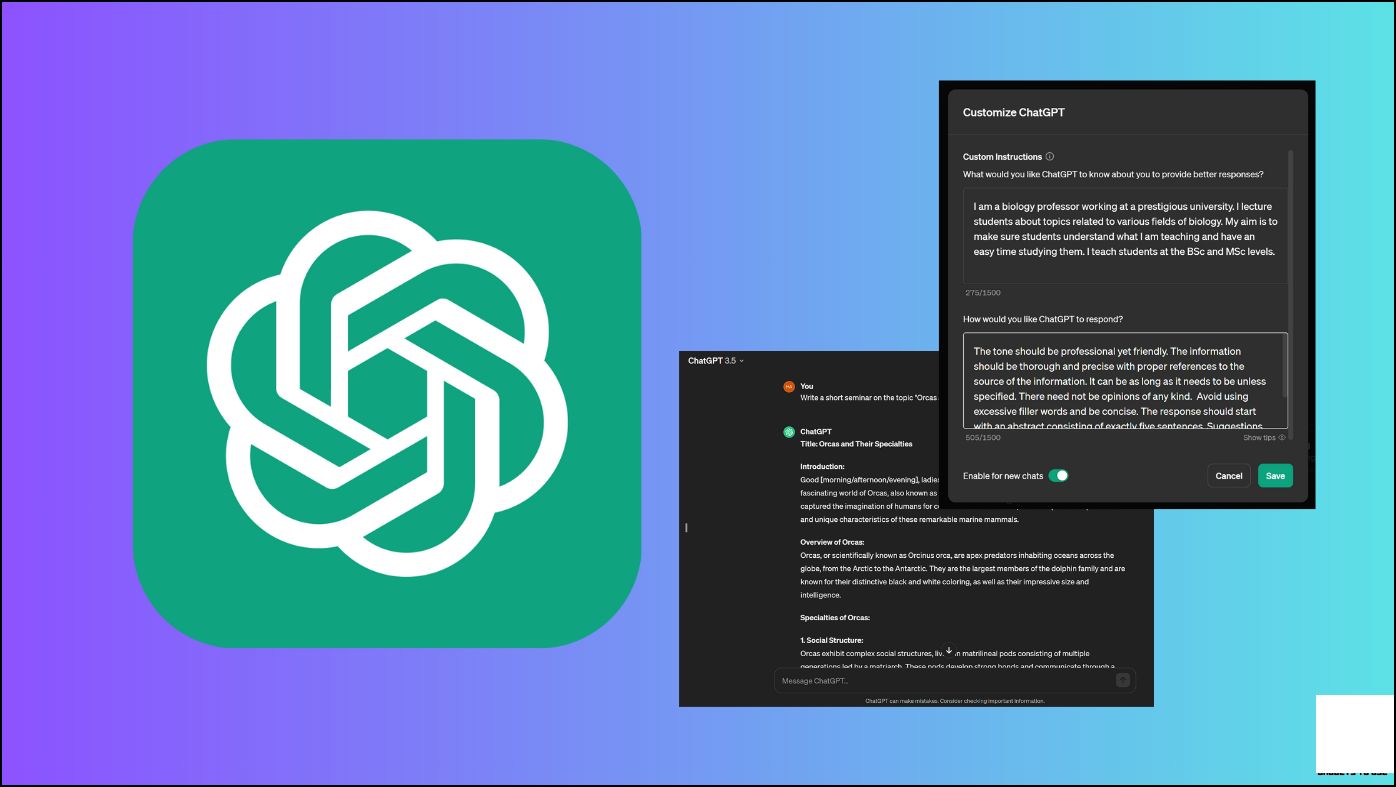The width and height of the screenshot is (1396, 787).
Task: Click the 'Introduction:' heading in response
Action: pyautogui.click(x=822, y=466)
